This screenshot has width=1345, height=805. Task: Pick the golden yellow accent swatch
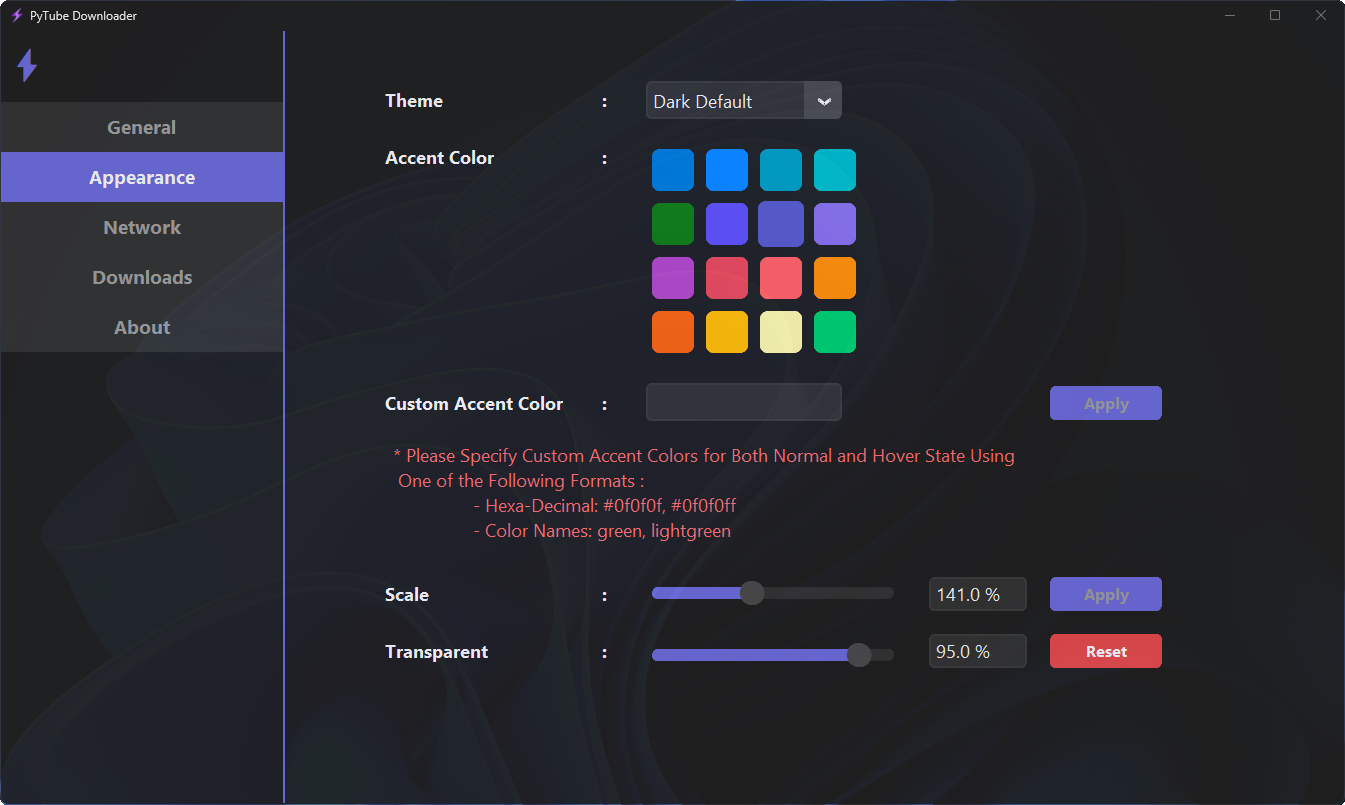click(727, 332)
